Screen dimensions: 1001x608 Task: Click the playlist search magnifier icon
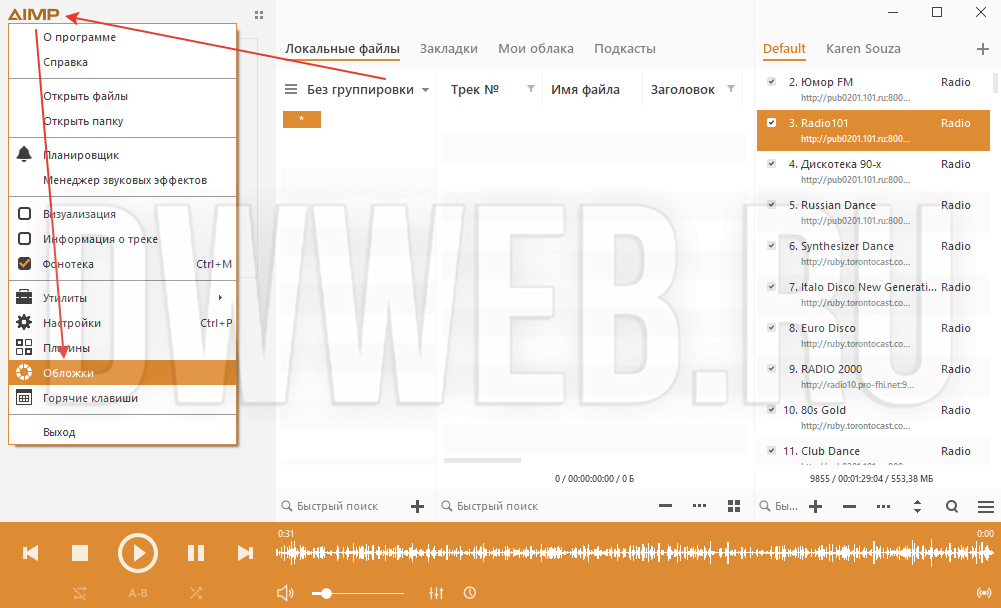pyautogui.click(x=952, y=506)
